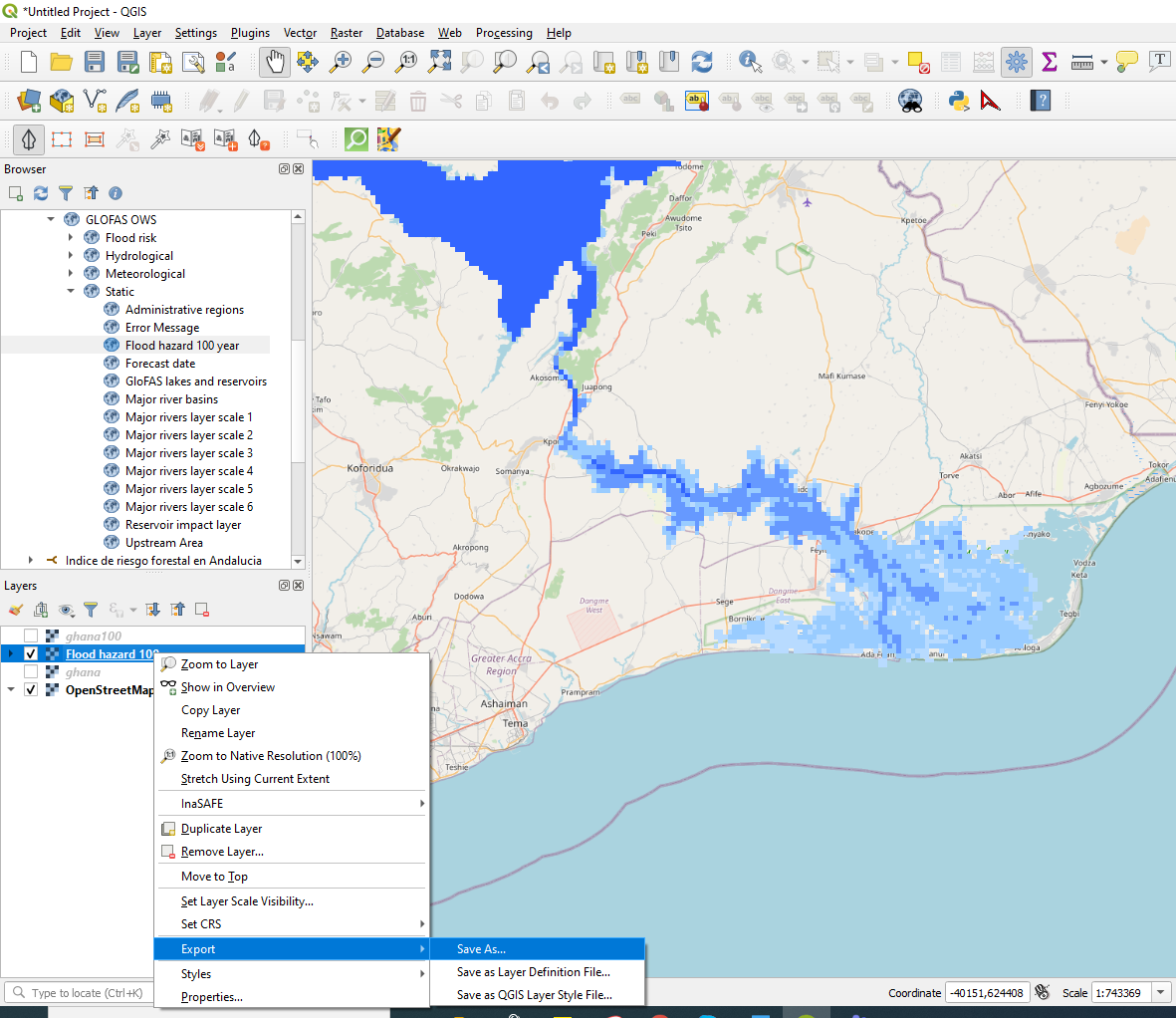Choose Save As... in Export submenu

tap(481, 949)
